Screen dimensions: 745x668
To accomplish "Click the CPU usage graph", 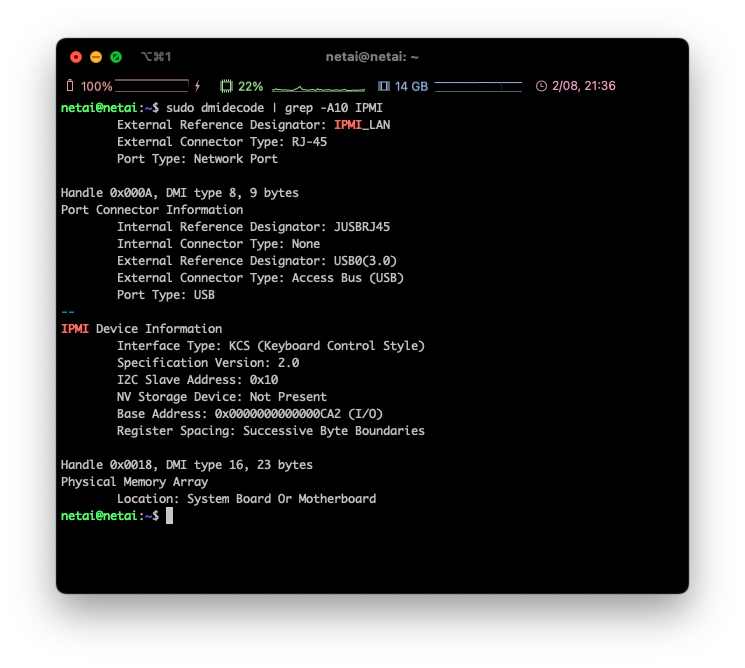I will 318,88.
